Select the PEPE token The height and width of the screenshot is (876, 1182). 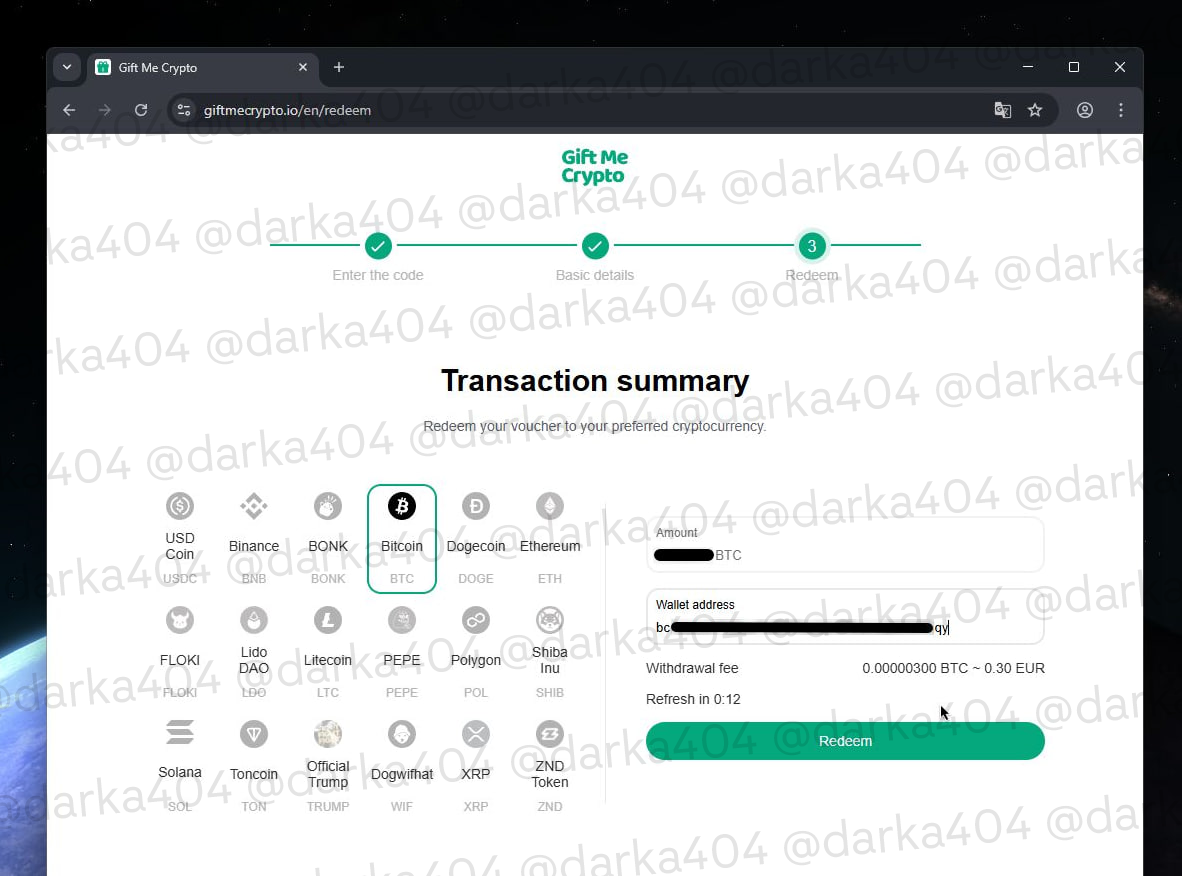(x=402, y=652)
